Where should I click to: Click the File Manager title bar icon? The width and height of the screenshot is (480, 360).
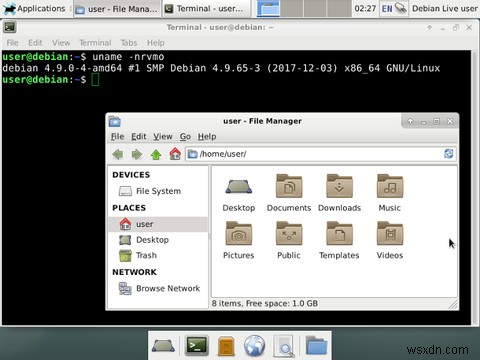tap(115, 121)
